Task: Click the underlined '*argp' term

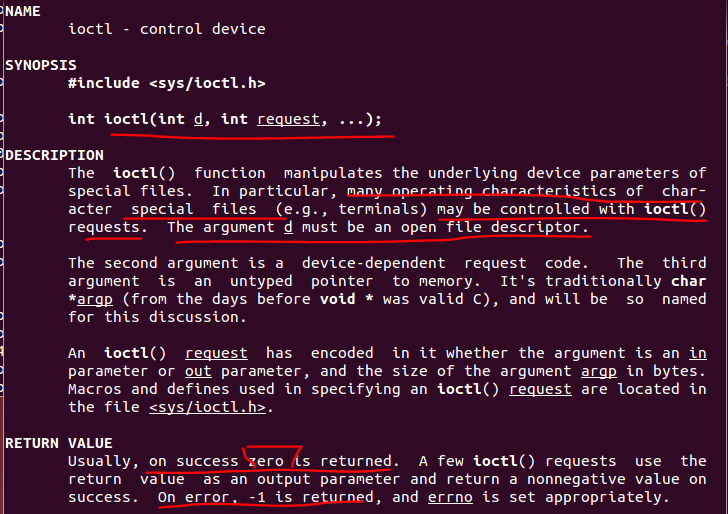Action: pyautogui.click(x=91, y=299)
